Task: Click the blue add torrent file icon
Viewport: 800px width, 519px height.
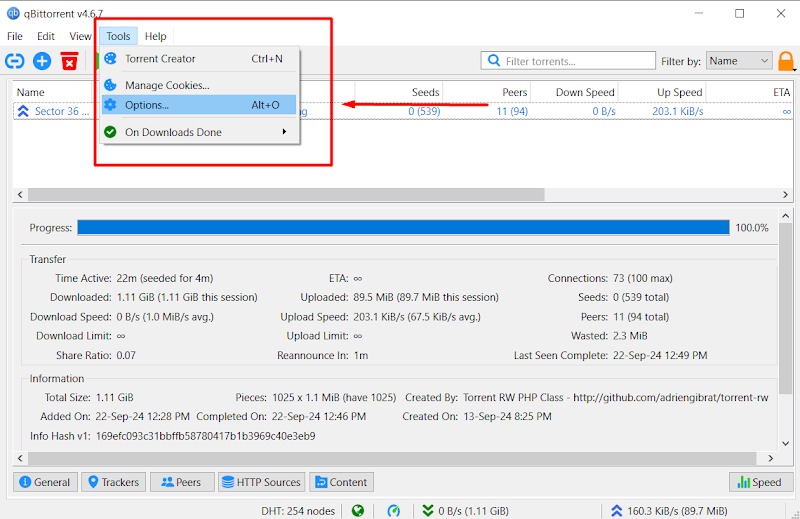Action: pyautogui.click(x=42, y=61)
